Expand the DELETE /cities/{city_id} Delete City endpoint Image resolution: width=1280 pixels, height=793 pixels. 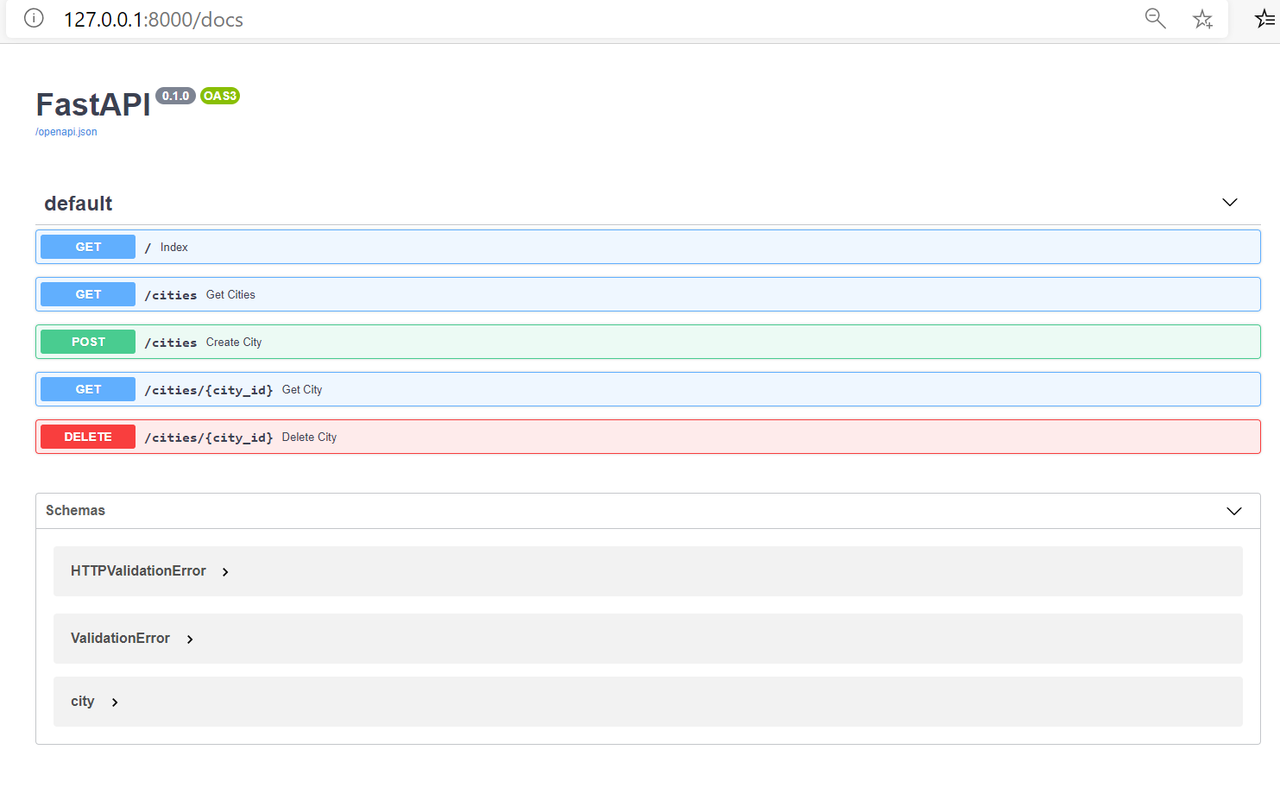[x=648, y=437]
